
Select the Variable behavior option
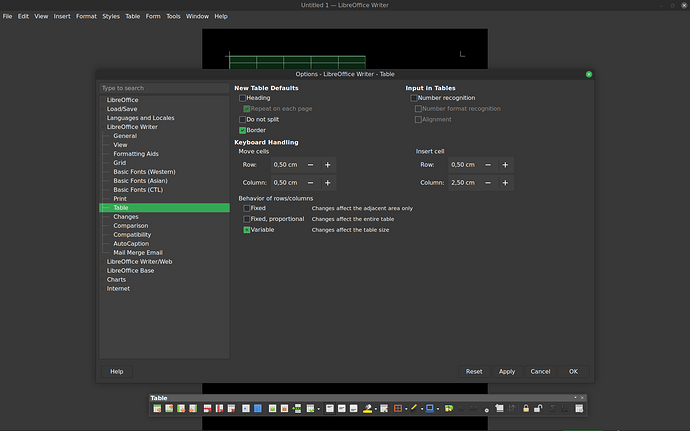246,230
